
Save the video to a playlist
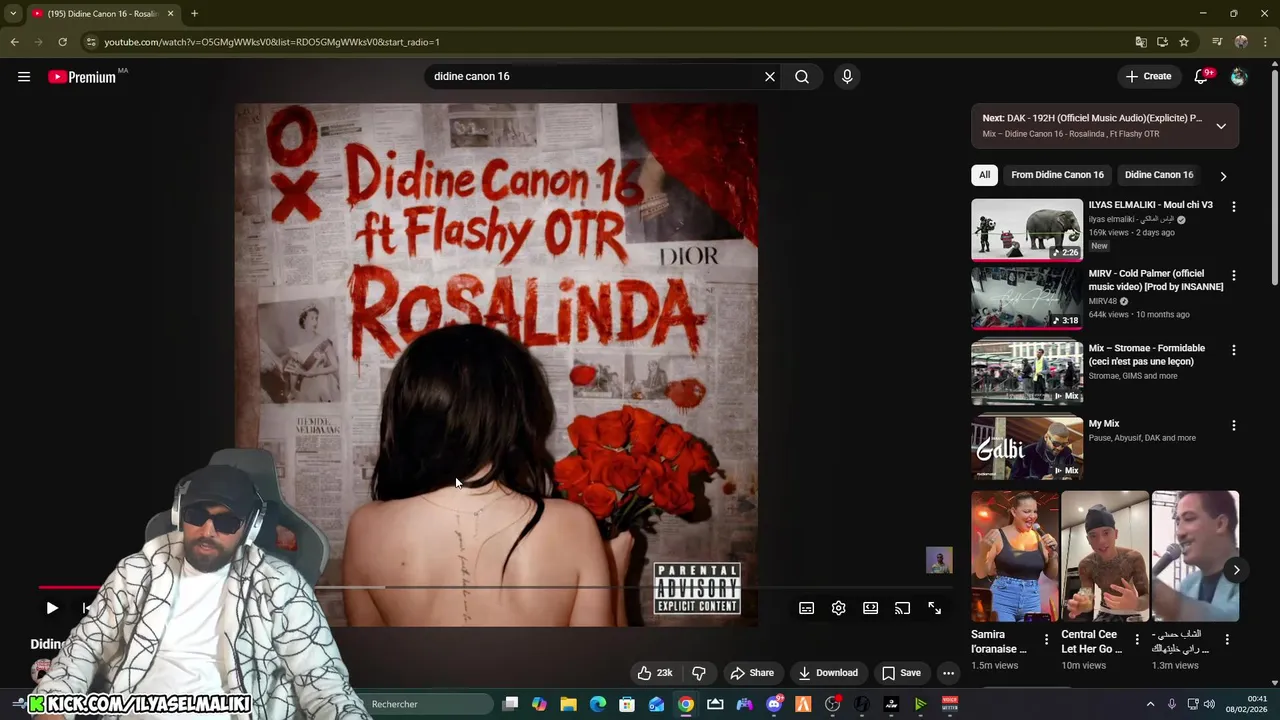901,673
